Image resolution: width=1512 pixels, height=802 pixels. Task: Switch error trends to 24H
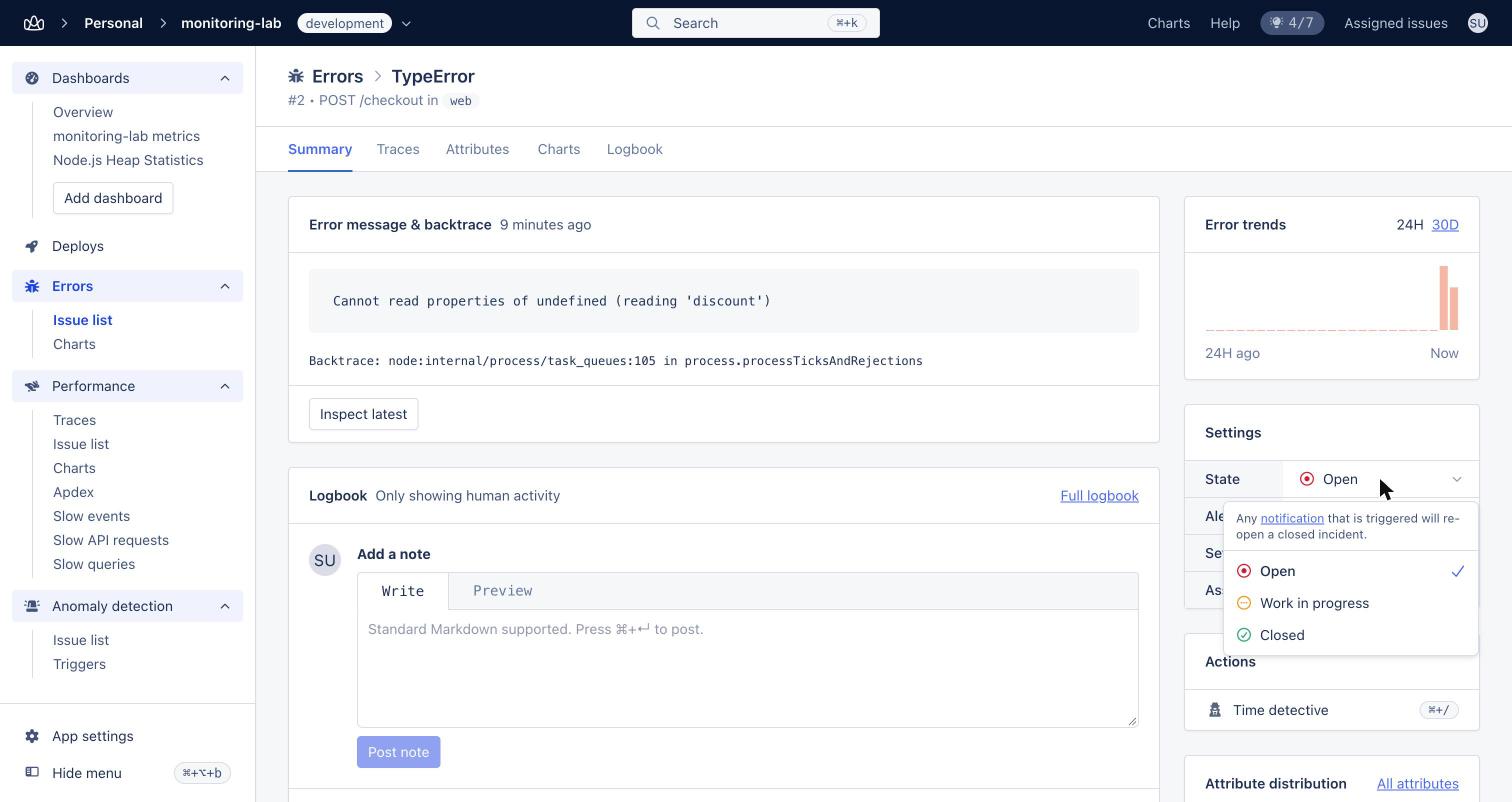pyautogui.click(x=1410, y=225)
